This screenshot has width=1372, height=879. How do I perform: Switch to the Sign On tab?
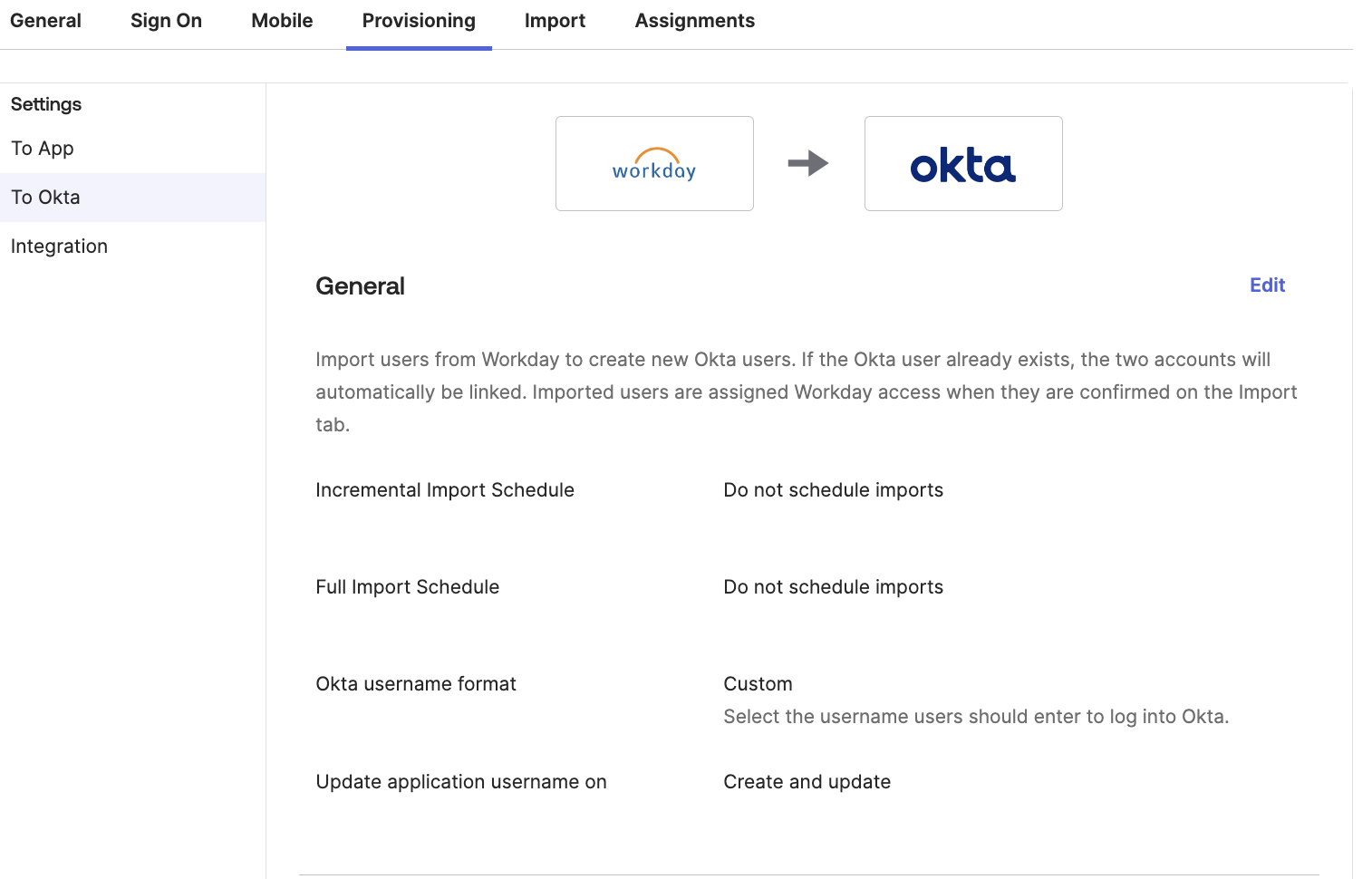point(166,20)
